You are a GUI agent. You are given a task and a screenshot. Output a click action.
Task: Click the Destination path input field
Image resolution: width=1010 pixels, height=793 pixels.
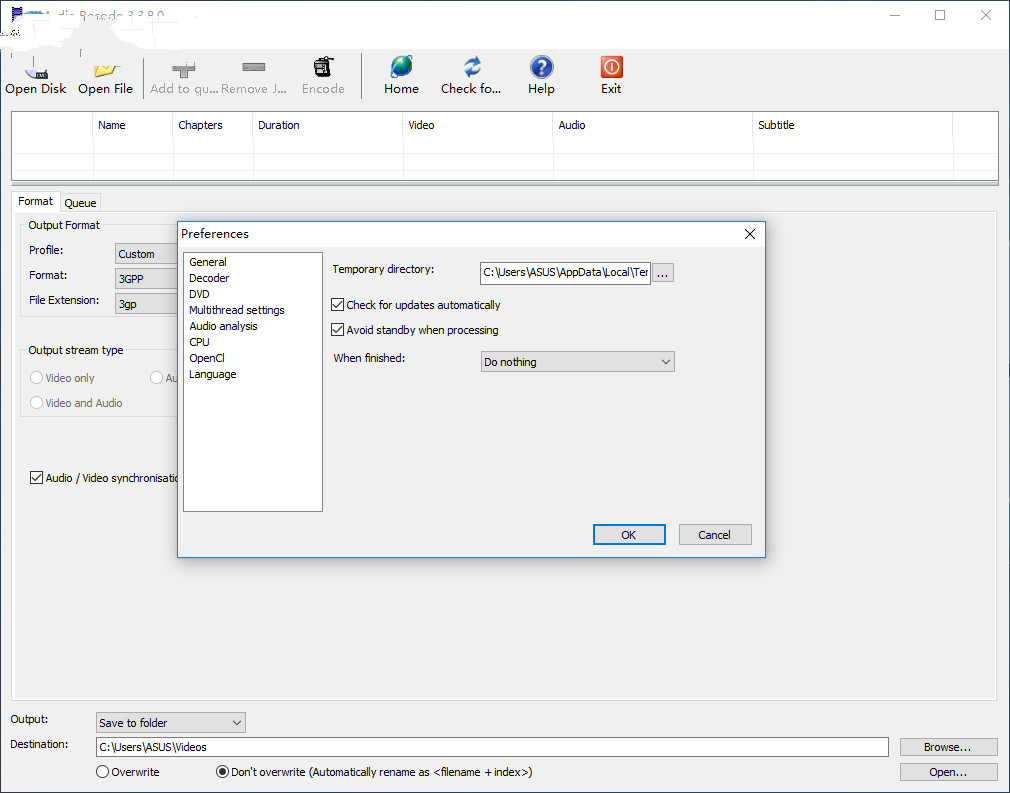pyautogui.click(x=492, y=747)
